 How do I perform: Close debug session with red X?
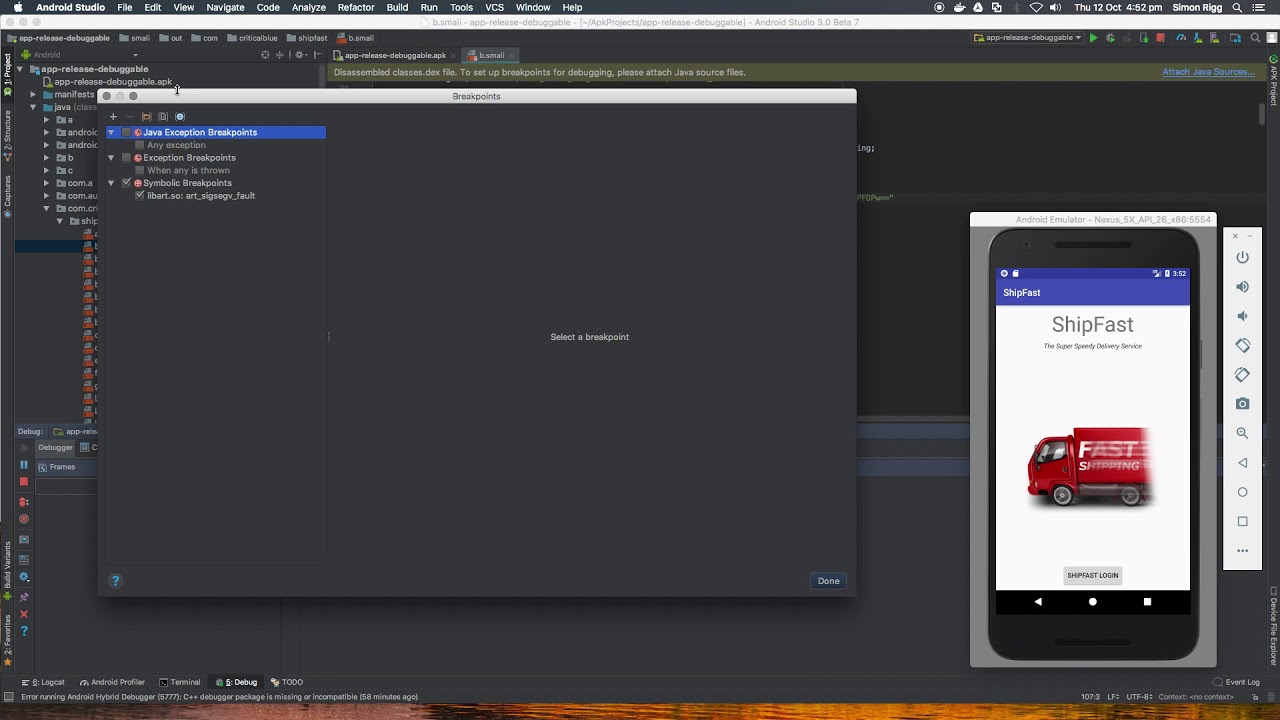(x=24, y=614)
